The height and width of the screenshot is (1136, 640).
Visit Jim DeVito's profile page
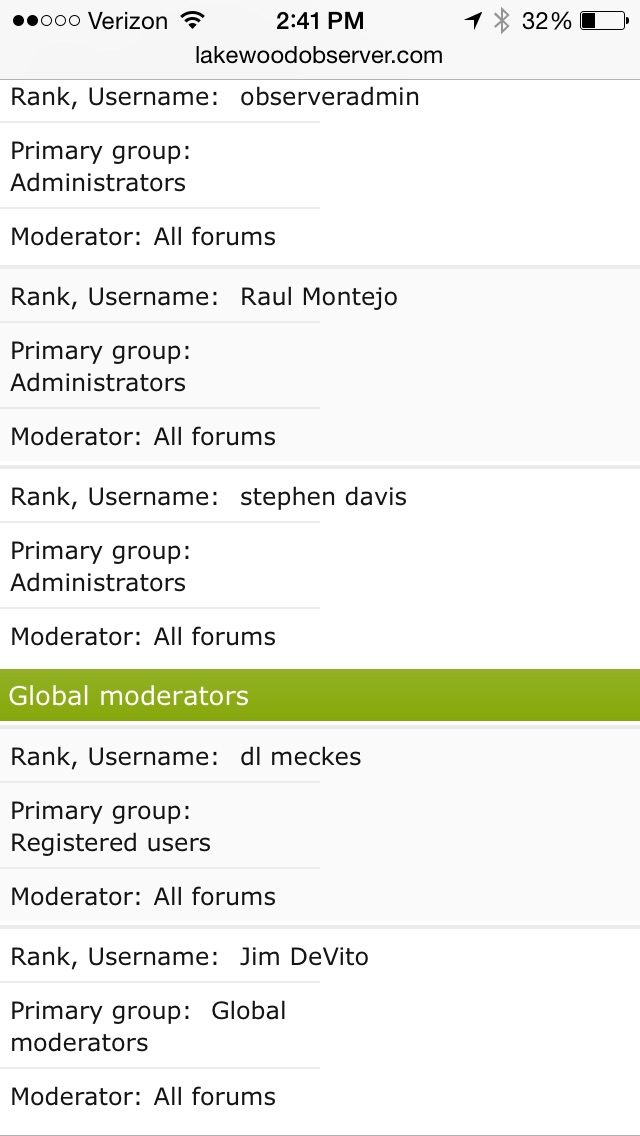point(304,957)
